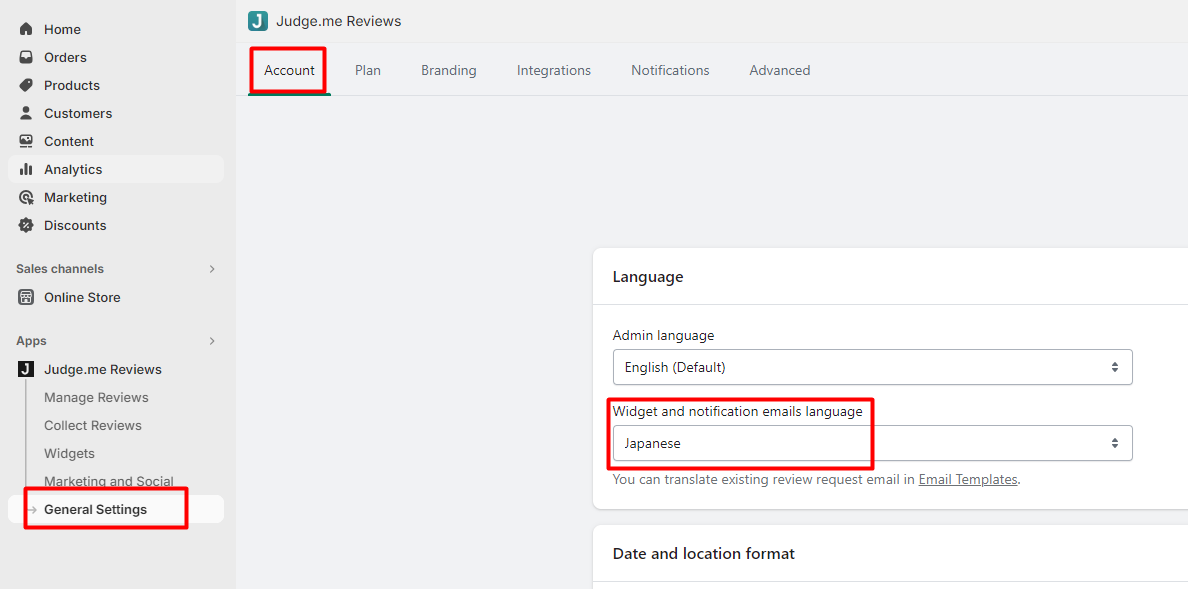Open the Notifications tab

[670, 70]
